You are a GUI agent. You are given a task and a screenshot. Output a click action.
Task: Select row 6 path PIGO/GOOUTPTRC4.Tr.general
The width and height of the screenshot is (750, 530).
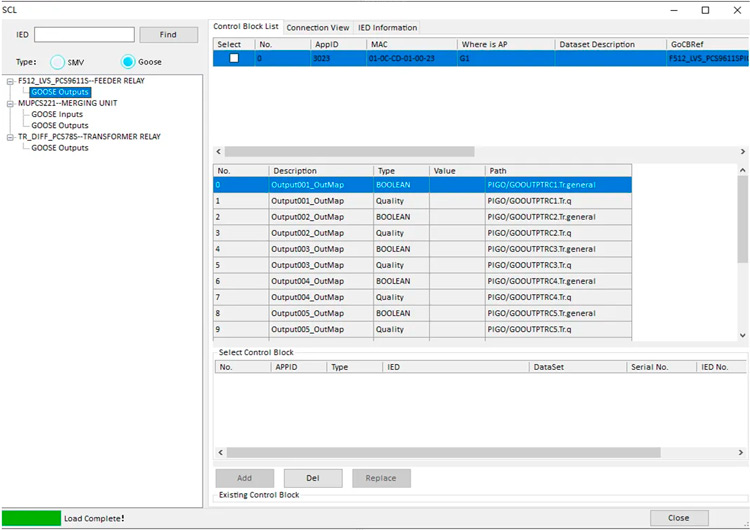click(559, 281)
